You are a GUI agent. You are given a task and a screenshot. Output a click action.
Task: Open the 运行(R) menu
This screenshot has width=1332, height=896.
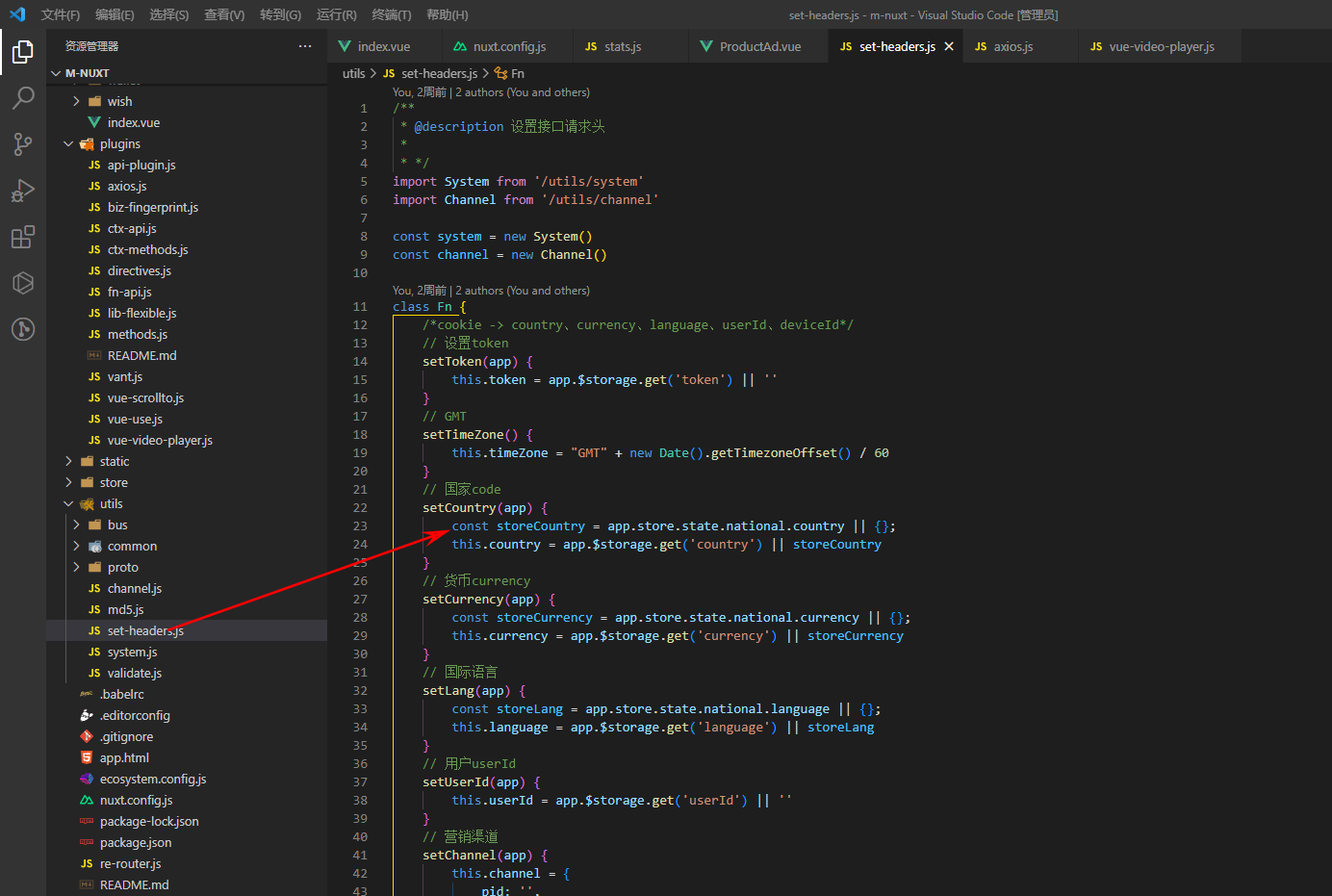[336, 14]
